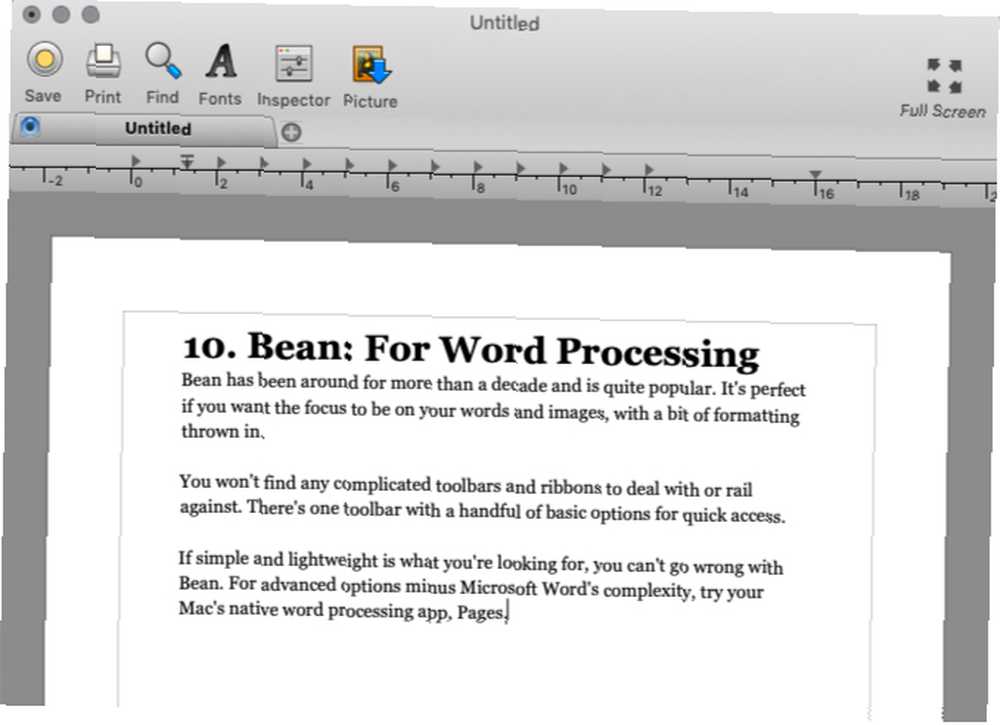Click the words "Microsoft Word's complexity"

(x=575, y=589)
